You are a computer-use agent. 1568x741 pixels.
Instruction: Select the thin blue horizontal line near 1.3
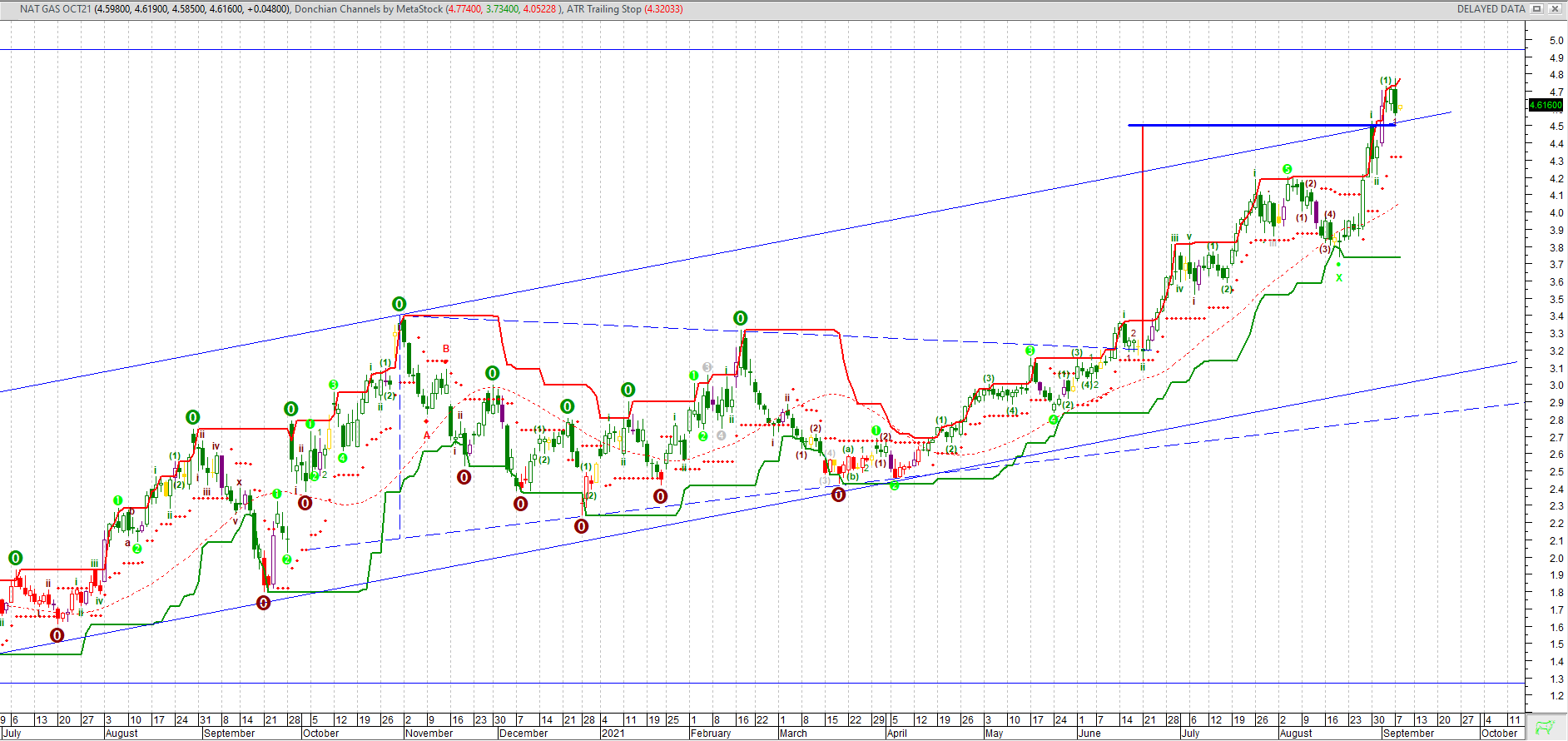point(762,684)
